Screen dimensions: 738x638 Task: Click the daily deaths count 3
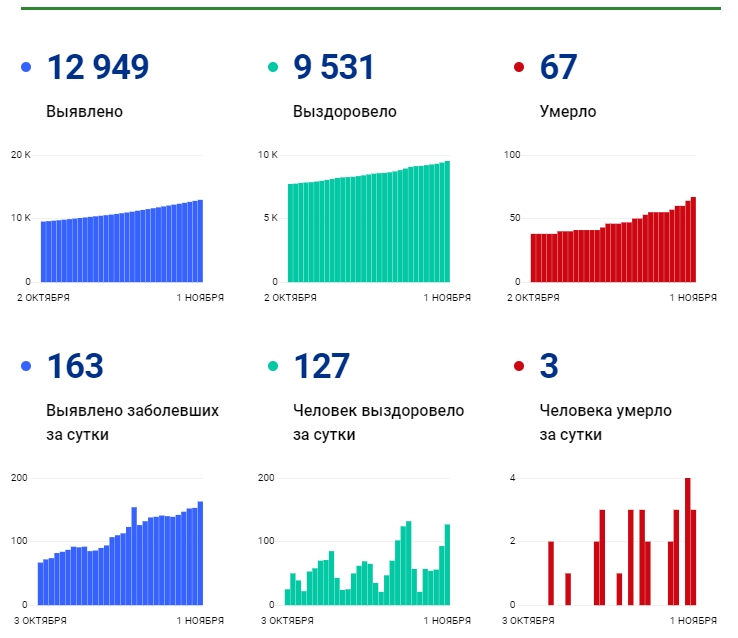(x=549, y=366)
